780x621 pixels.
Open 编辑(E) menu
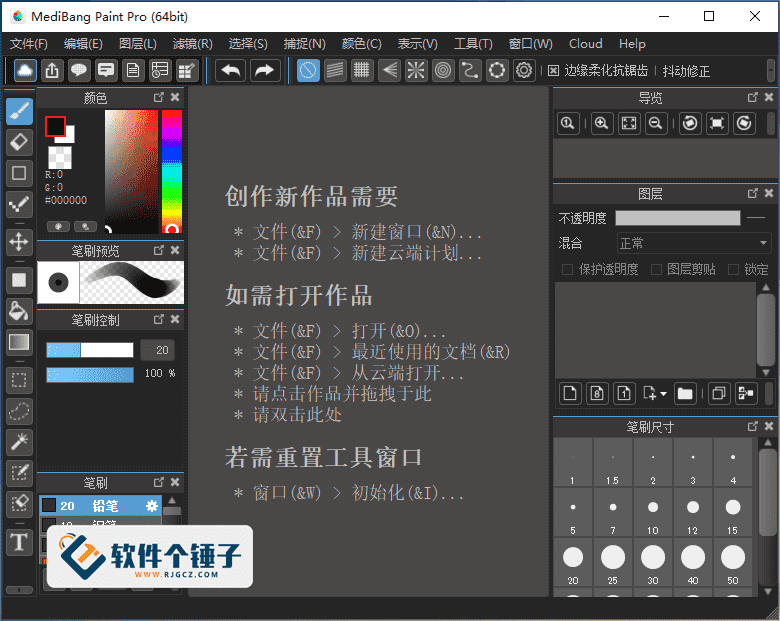pyautogui.click(x=83, y=44)
